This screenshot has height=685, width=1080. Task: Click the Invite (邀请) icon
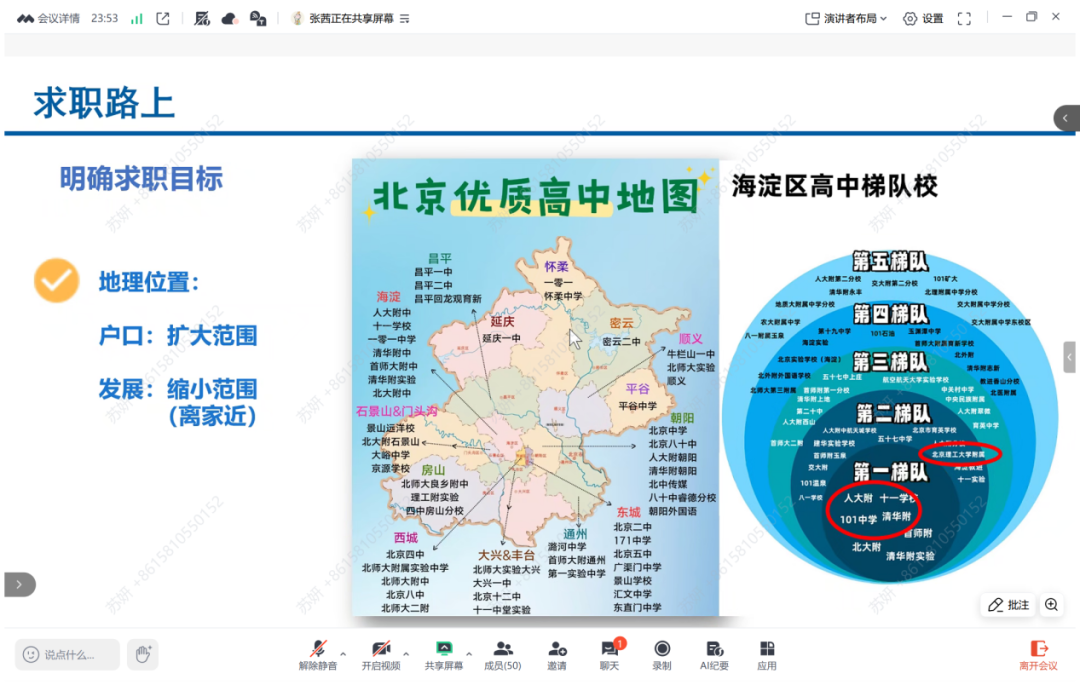[557, 651]
